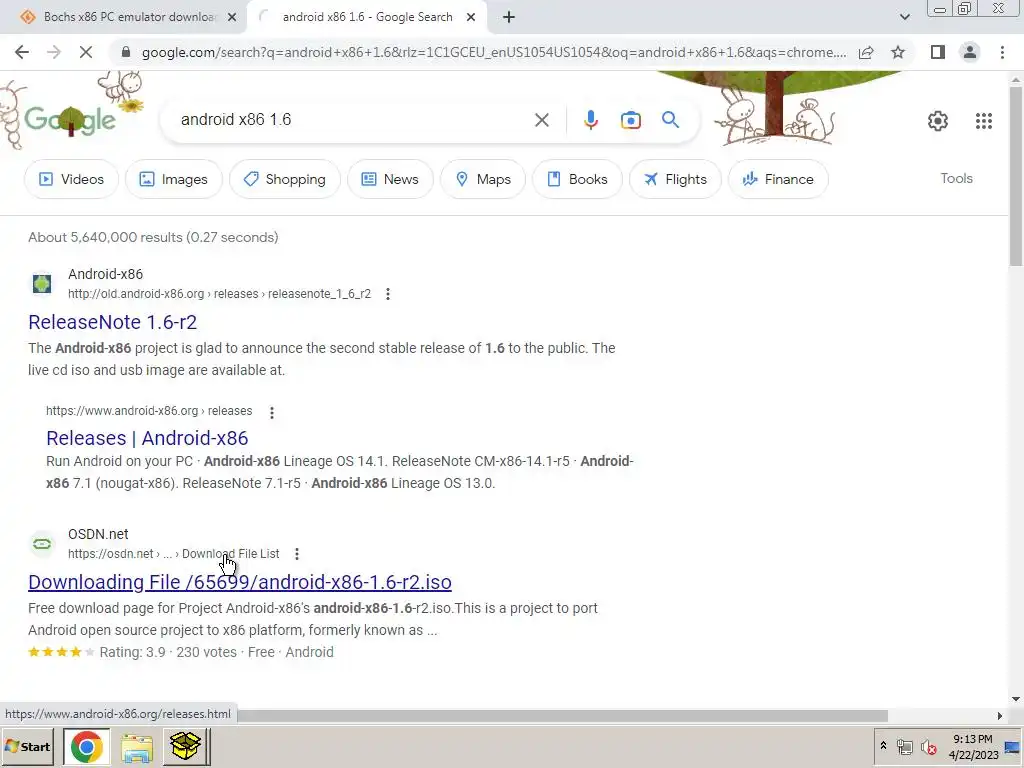Open the box app on taskbar

(x=185, y=746)
